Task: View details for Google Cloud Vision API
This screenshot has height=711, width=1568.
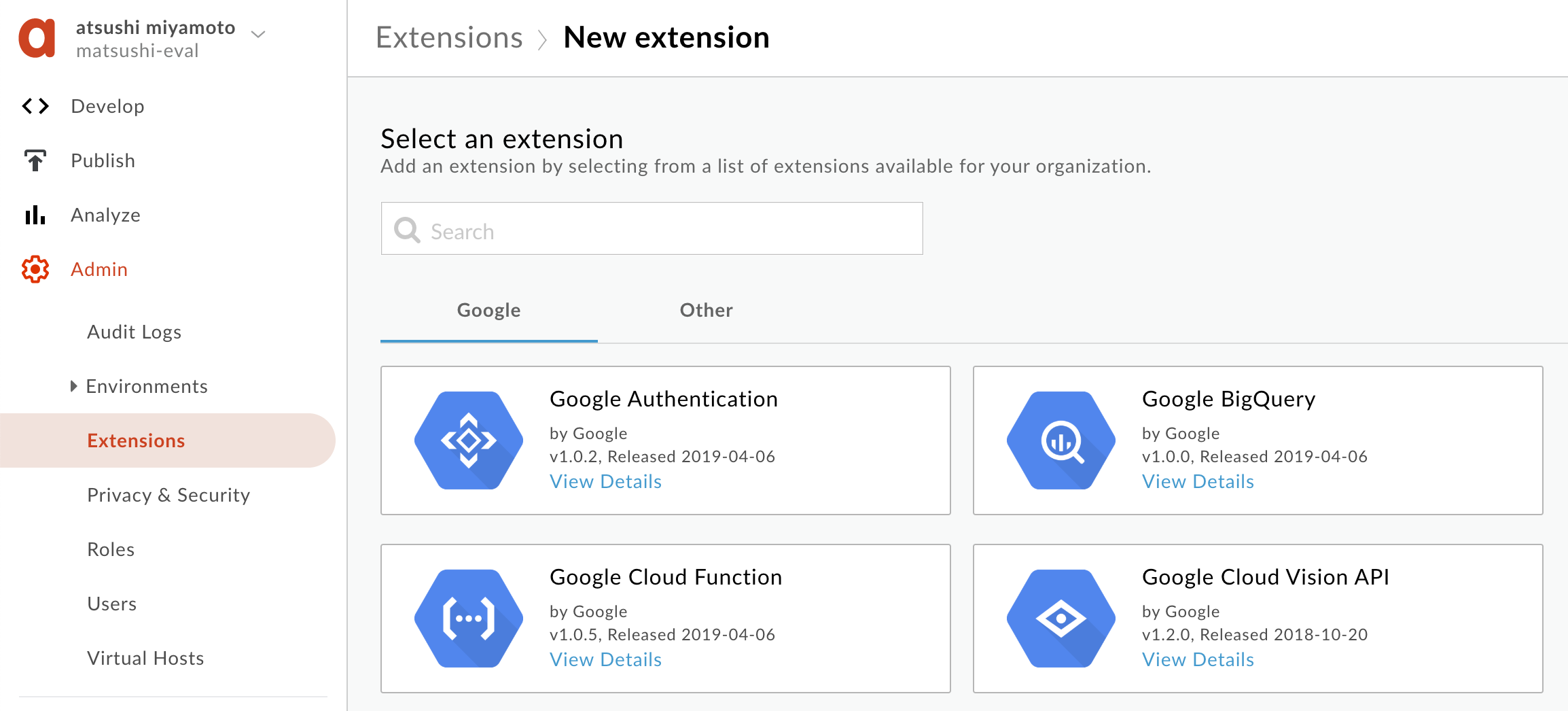Action: 1198,659
